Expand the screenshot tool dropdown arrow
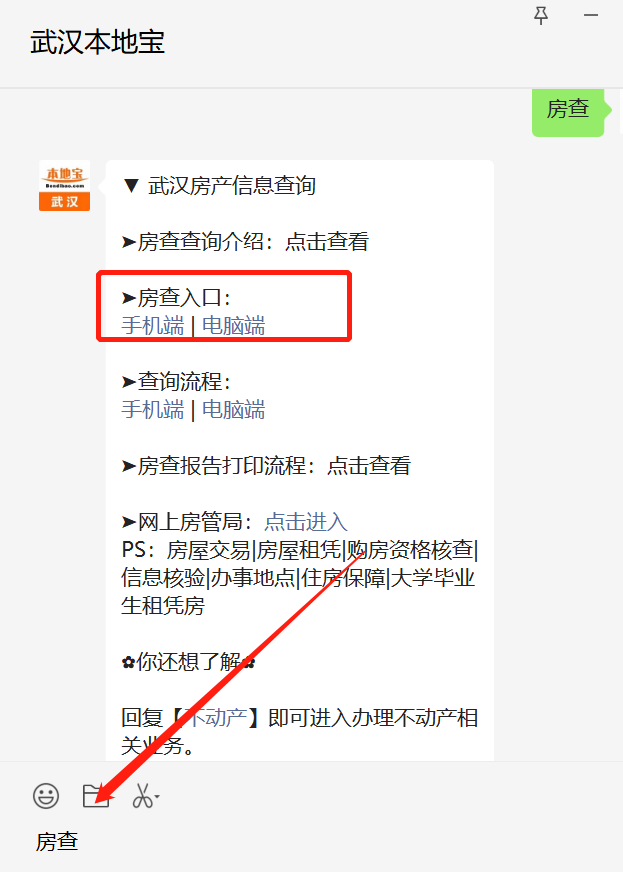 [157, 797]
